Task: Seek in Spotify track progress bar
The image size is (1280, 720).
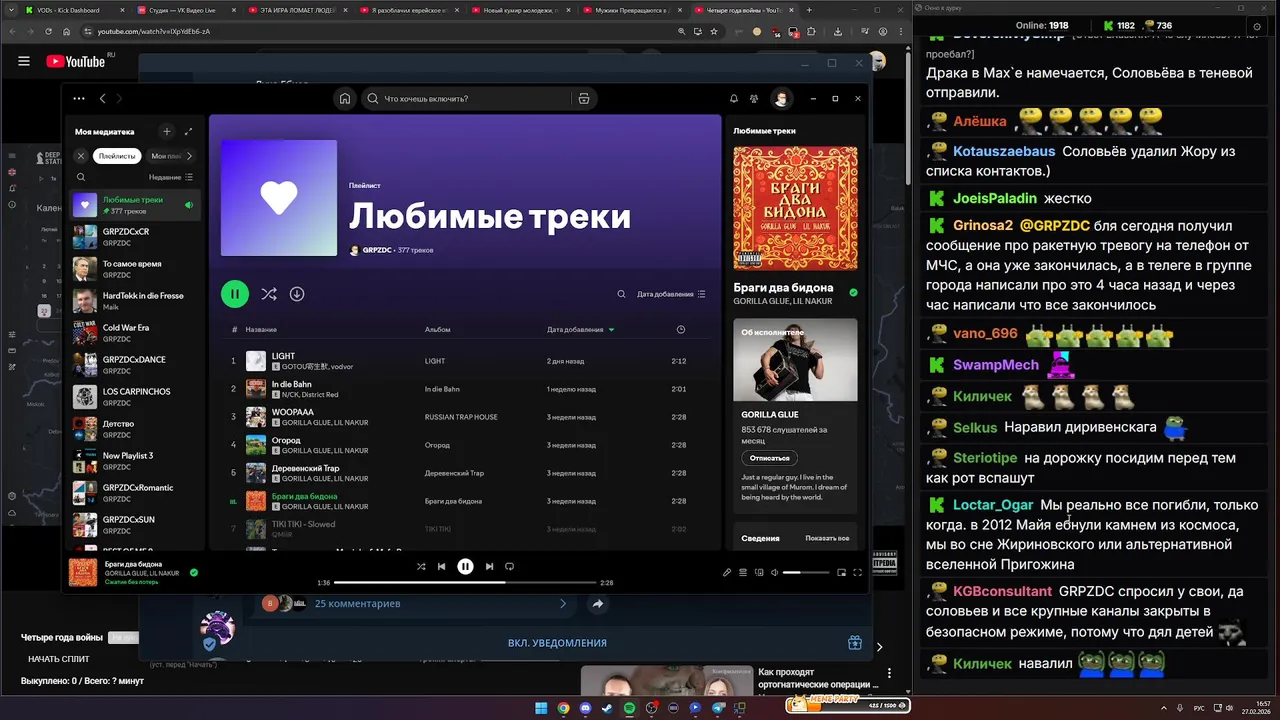Action: (465, 582)
